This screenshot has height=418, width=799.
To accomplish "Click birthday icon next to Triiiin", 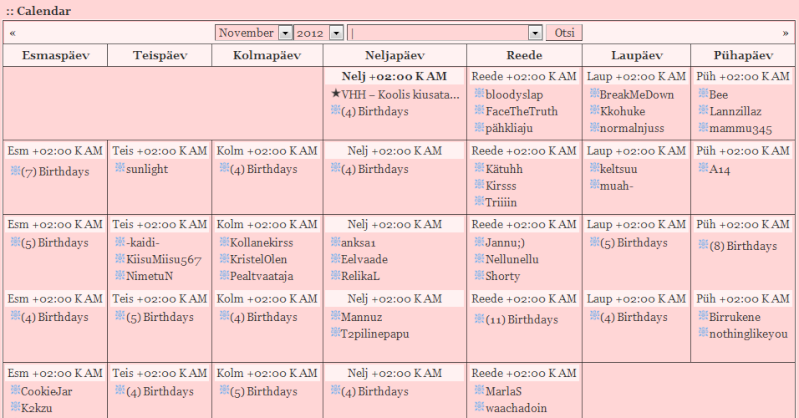I will 479,201.
